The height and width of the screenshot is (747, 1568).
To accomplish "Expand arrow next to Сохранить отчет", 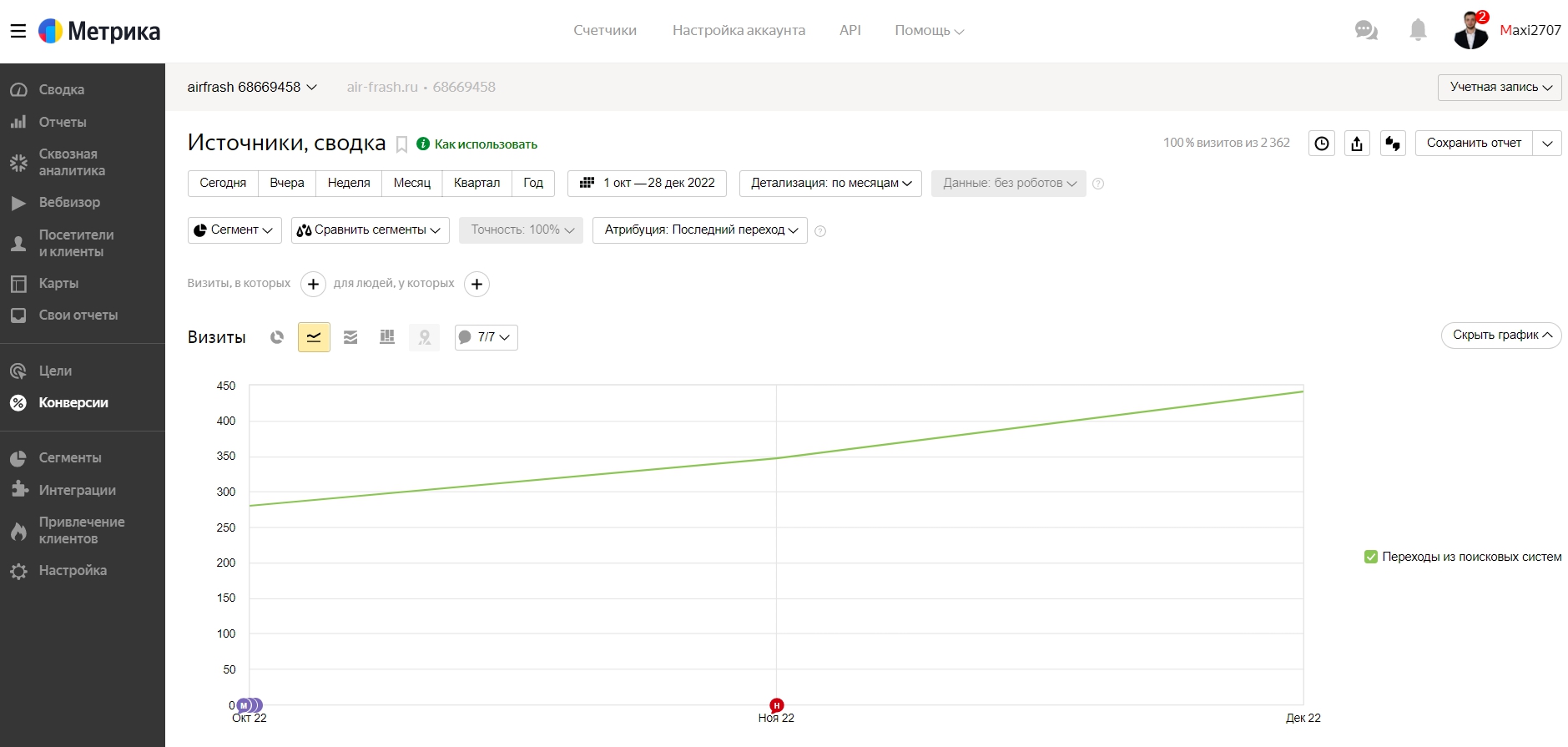I will (1547, 144).
